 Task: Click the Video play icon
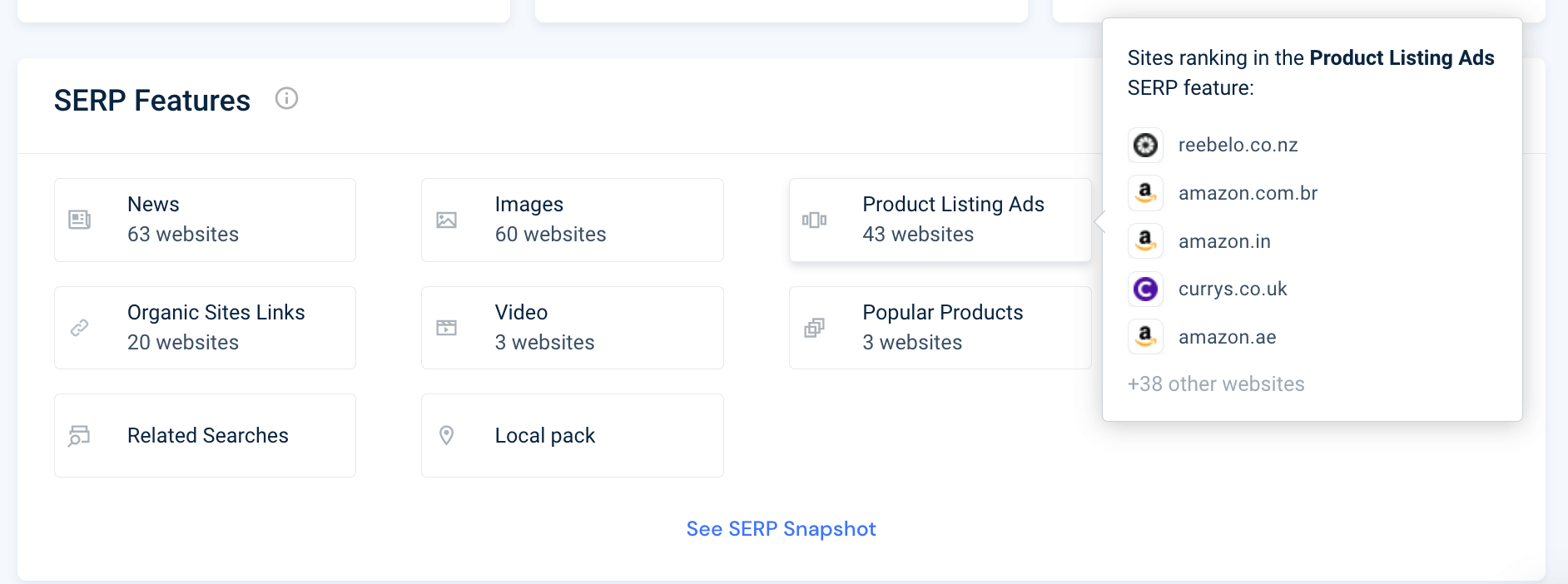pyautogui.click(x=447, y=328)
